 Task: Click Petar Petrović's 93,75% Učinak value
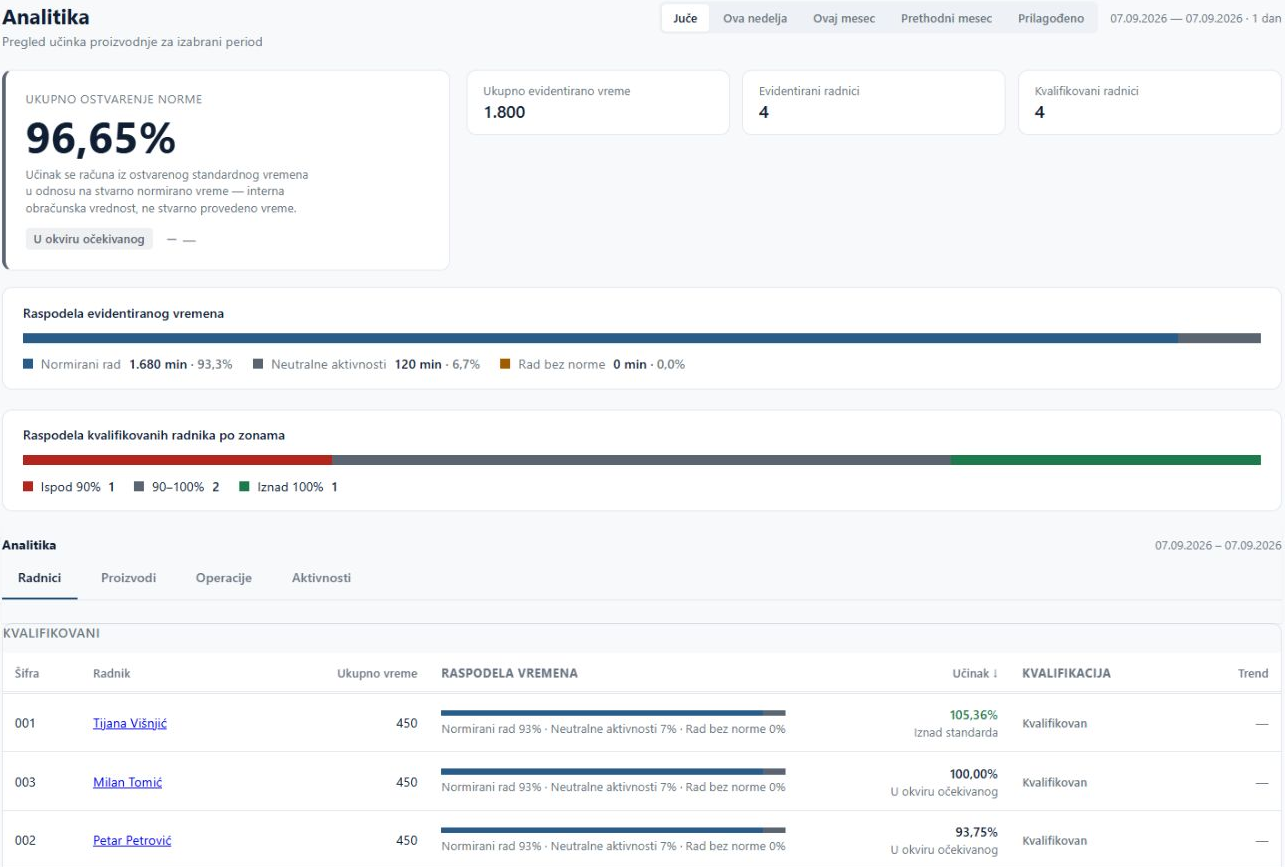click(976, 832)
